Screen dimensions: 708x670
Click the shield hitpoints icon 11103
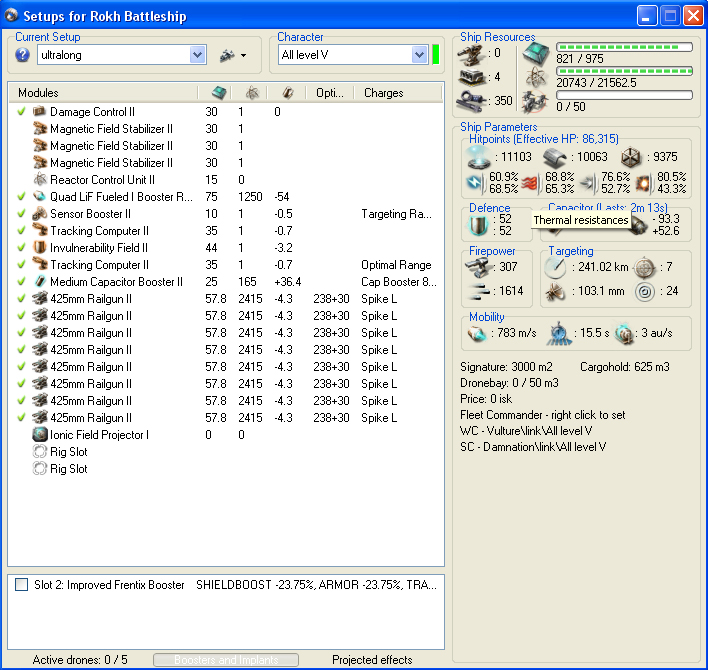point(479,158)
